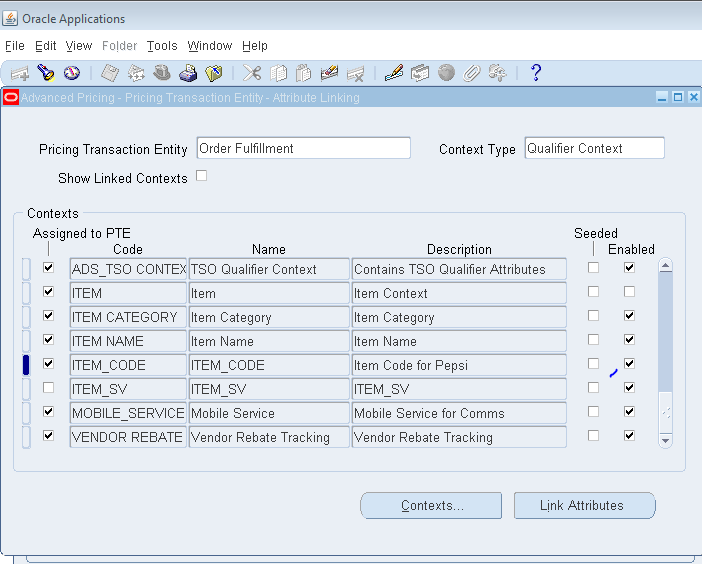This screenshot has height=564, width=702.
Task: Click the 'Item Name' name field
Action: tap(269, 342)
